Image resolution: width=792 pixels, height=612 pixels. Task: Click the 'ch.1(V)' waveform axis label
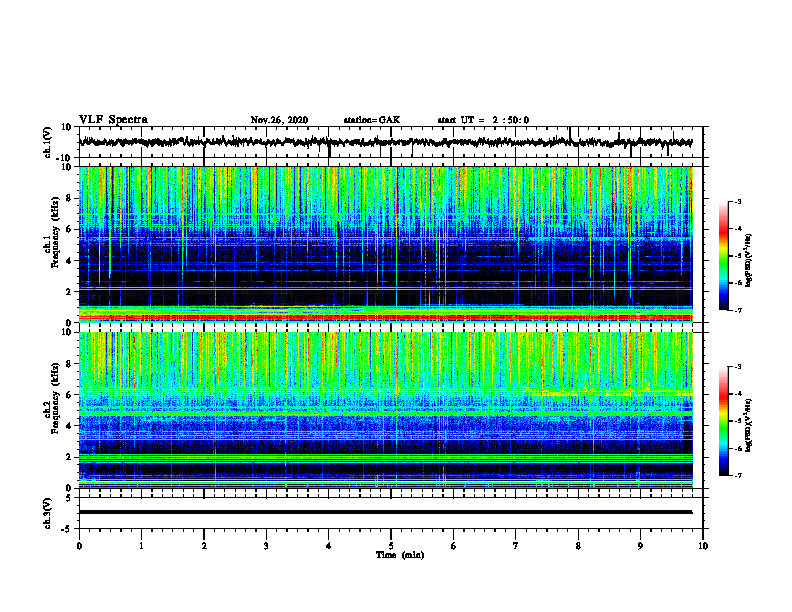point(48,142)
